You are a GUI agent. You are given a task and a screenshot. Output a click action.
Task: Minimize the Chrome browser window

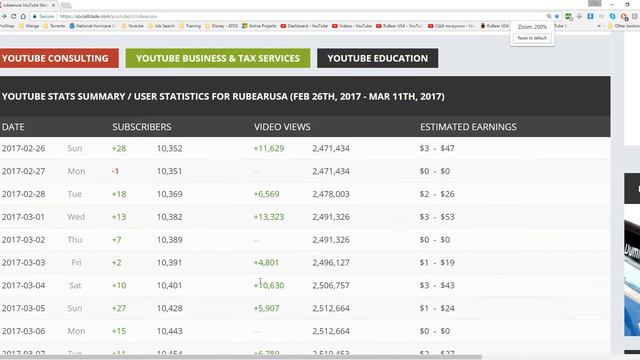point(612,4)
